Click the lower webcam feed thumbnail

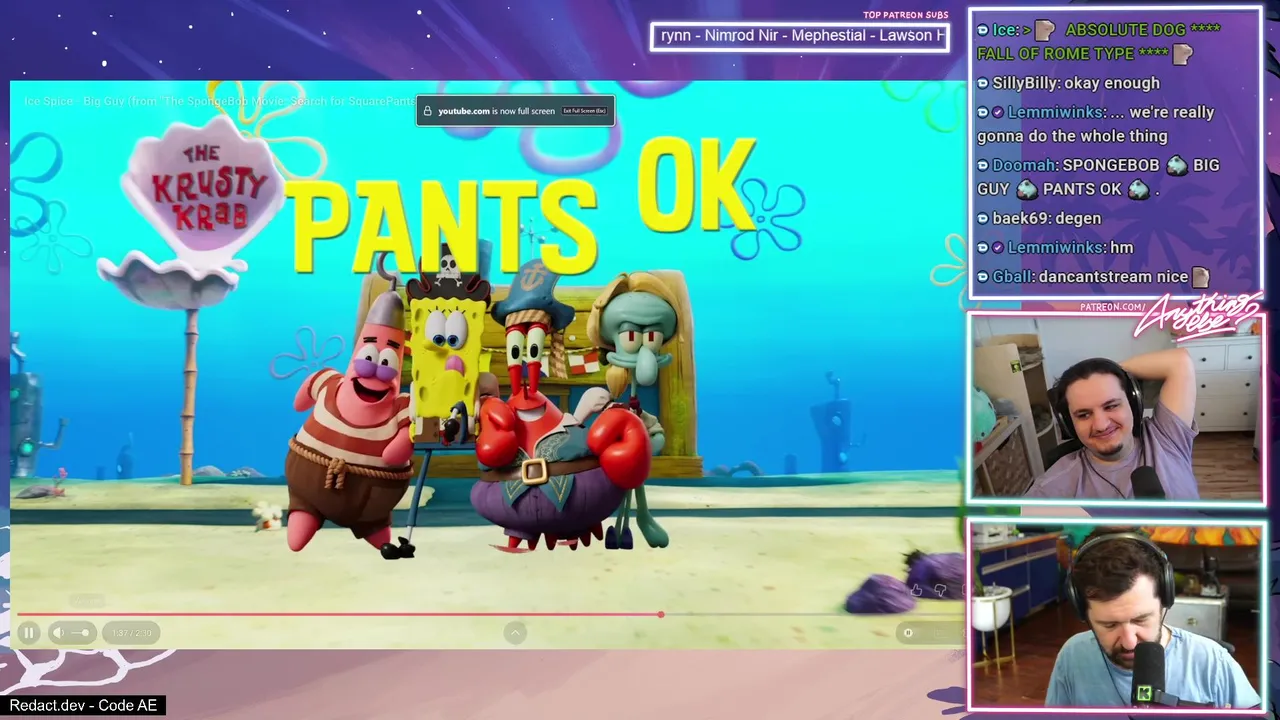click(1116, 617)
